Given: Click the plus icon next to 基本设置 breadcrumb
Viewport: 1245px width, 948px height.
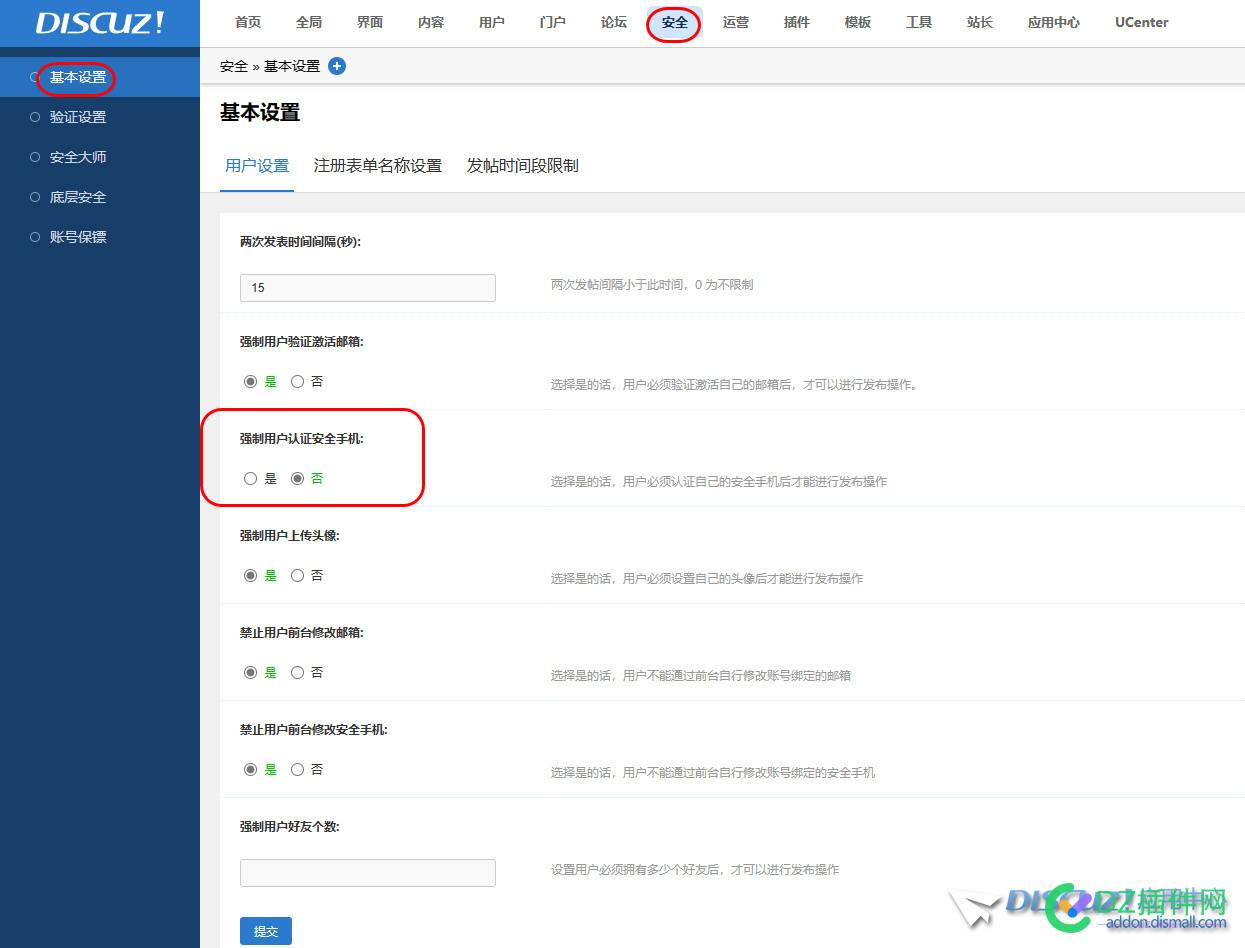Looking at the screenshot, I should pyautogui.click(x=336, y=66).
